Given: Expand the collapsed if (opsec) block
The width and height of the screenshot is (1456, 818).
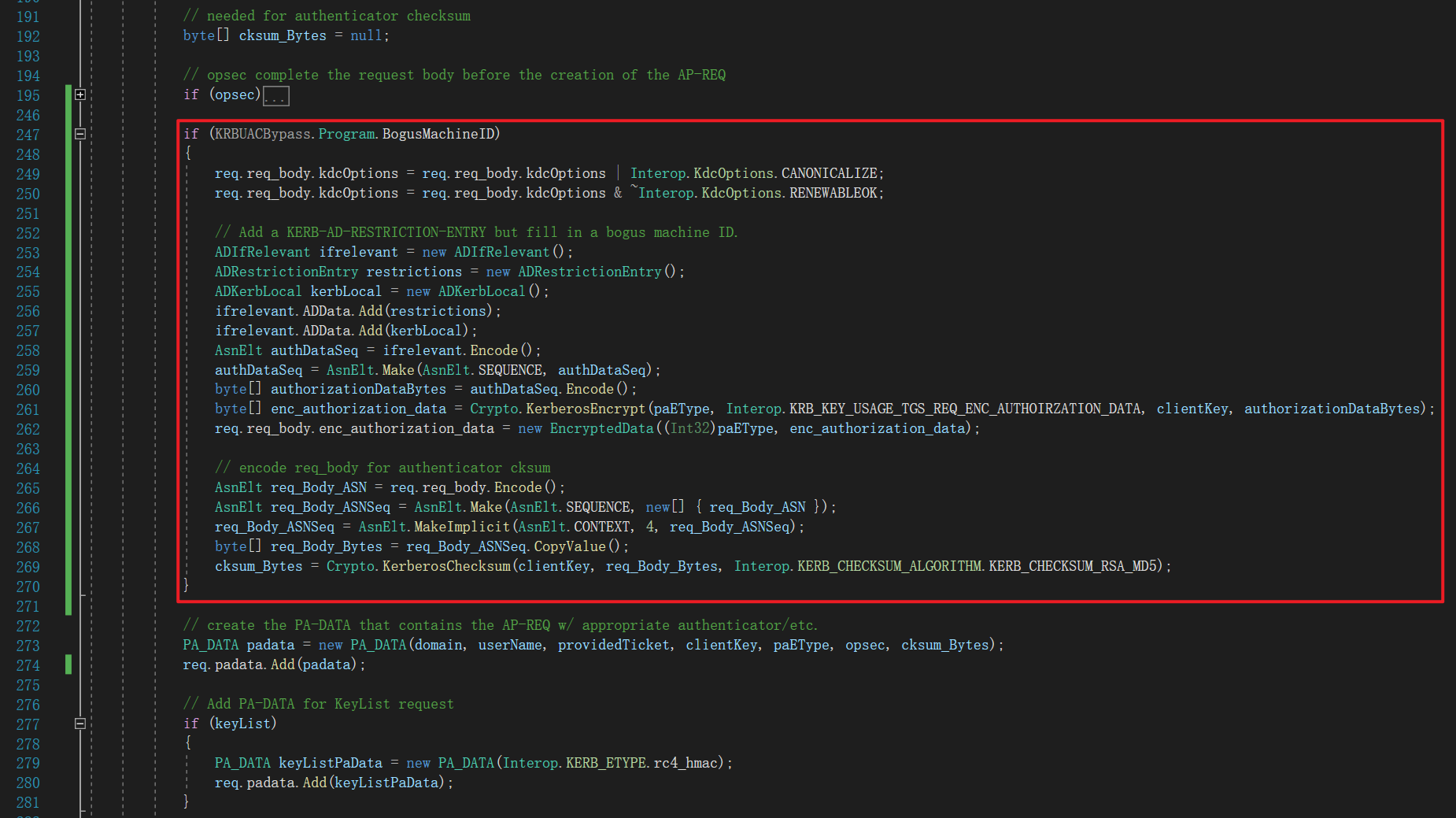Looking at the screenshot, I should pos(80,94).
